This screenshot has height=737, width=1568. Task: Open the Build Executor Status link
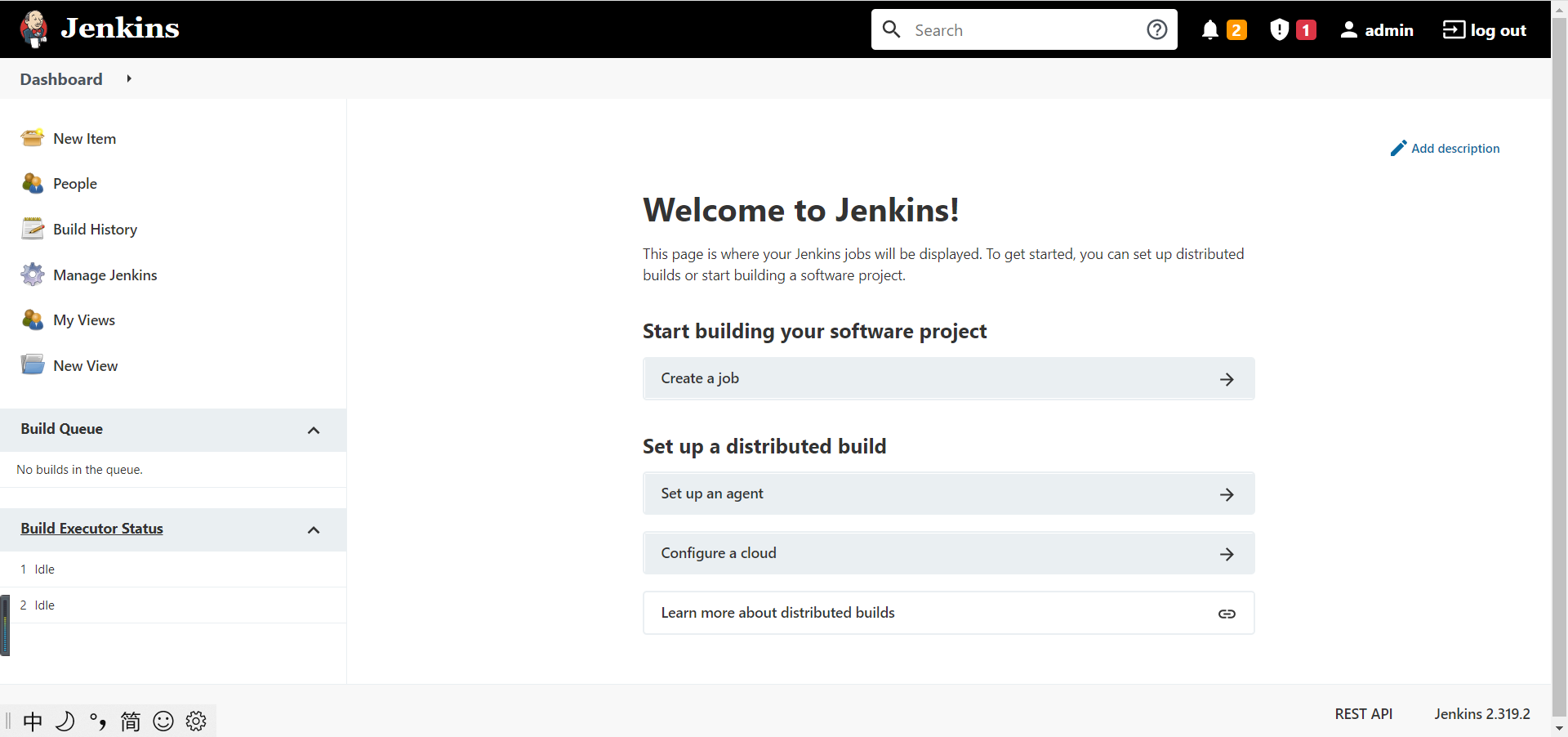[x=92, y=529]
